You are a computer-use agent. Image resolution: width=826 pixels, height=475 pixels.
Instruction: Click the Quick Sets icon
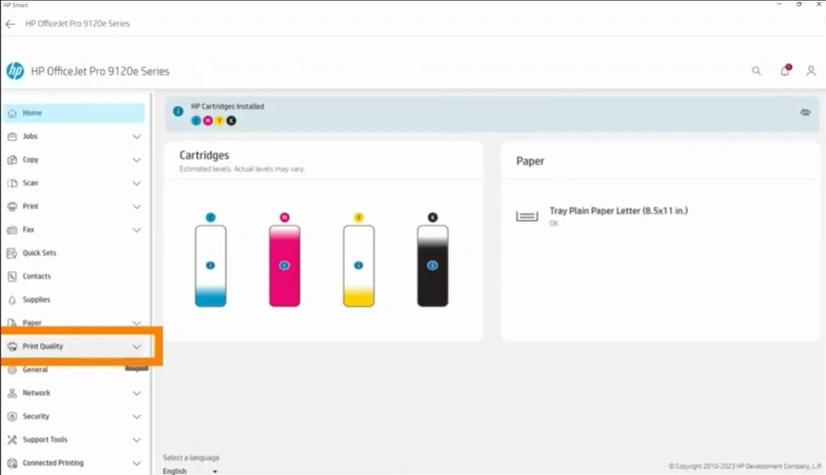pos(12,253)
